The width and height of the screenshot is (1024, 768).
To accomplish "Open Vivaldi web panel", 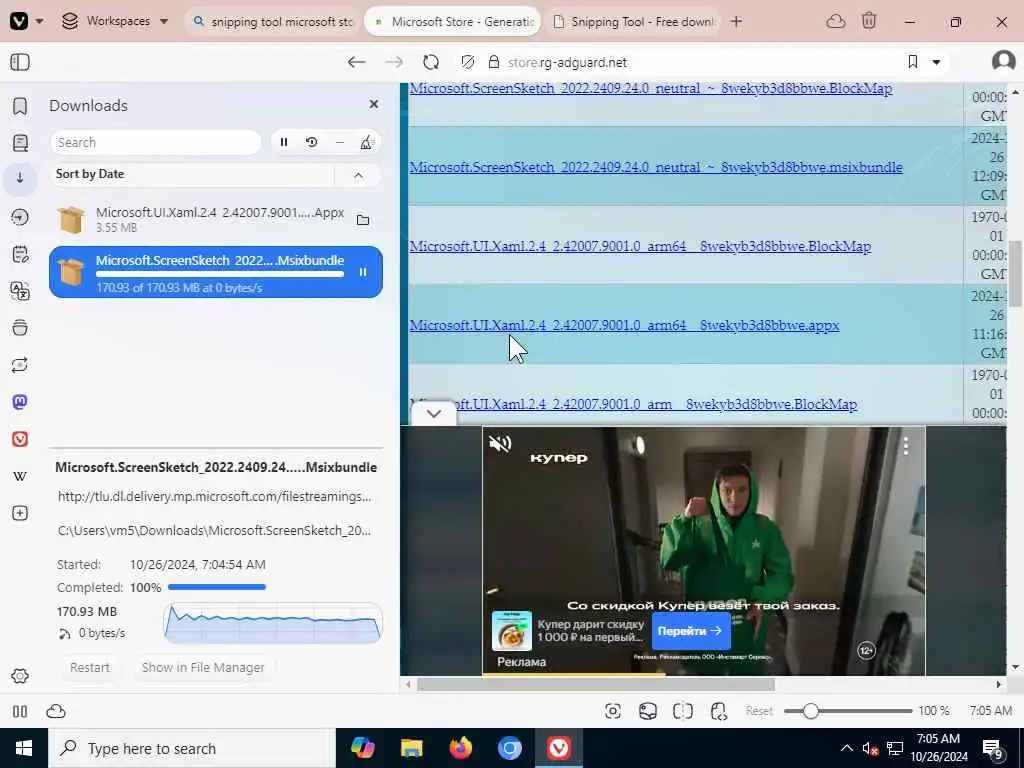I will [x=20, y=439].
